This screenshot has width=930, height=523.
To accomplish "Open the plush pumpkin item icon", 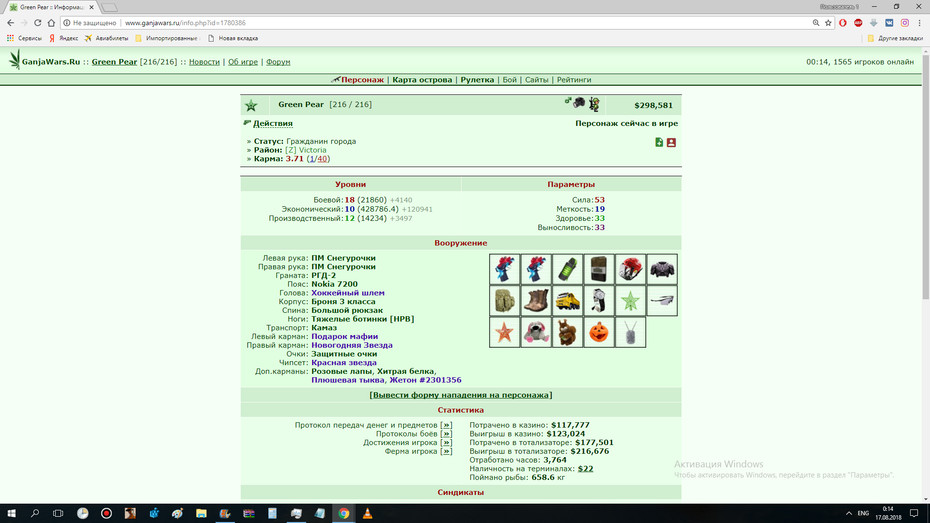I will [x=598, y=332].
